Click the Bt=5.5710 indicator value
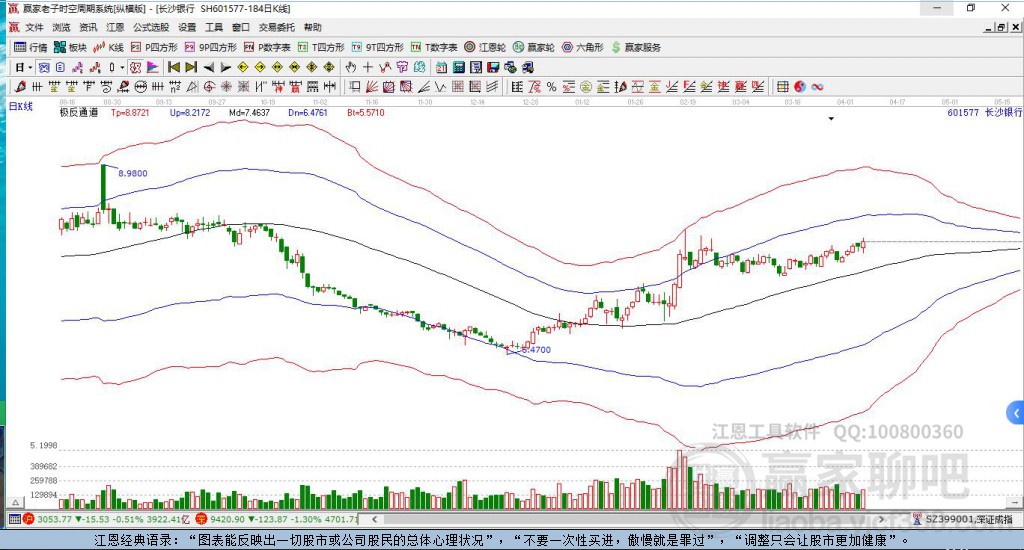1024x550 pixels. (x=366, y=112)
